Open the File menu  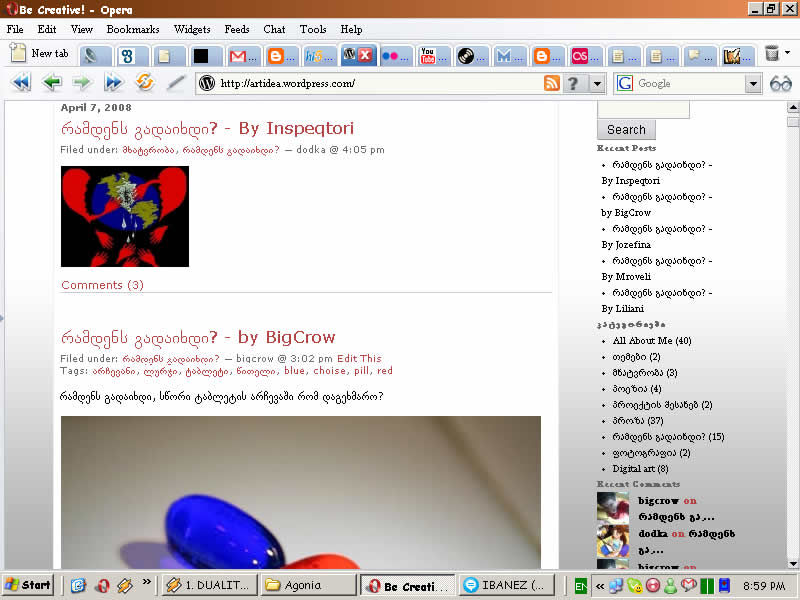15,30
